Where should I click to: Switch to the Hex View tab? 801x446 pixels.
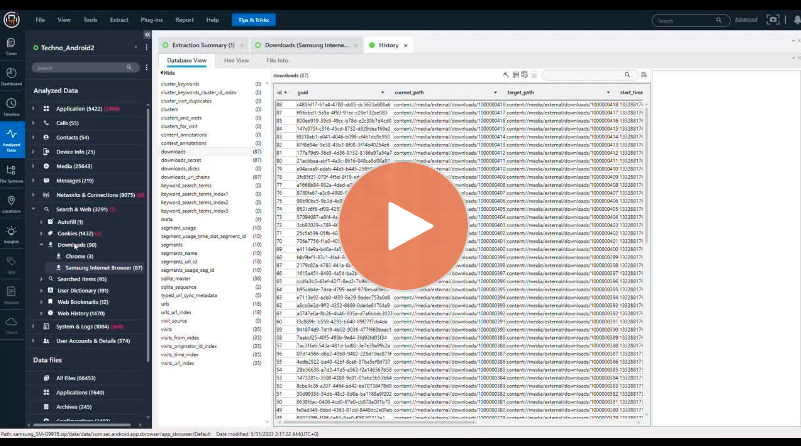pyautogui.click(x=236, y=61)
